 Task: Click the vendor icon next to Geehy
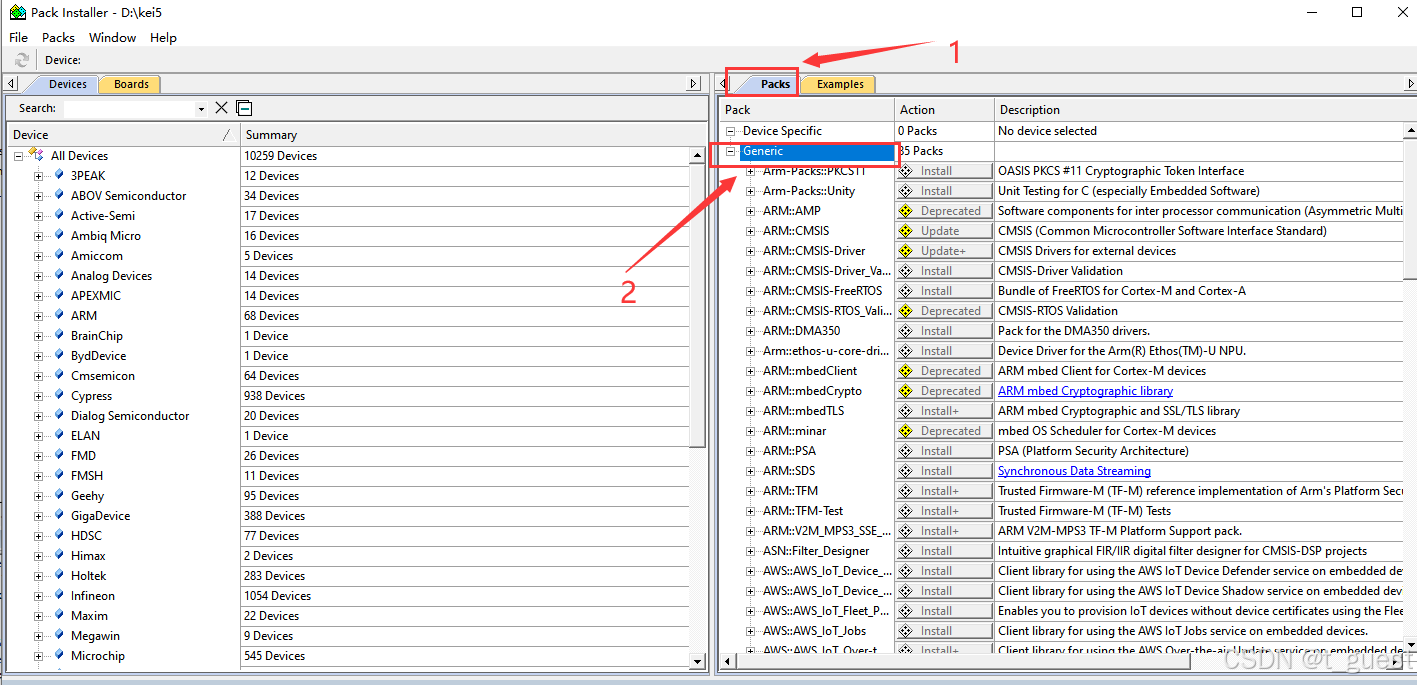coord(59,495)
